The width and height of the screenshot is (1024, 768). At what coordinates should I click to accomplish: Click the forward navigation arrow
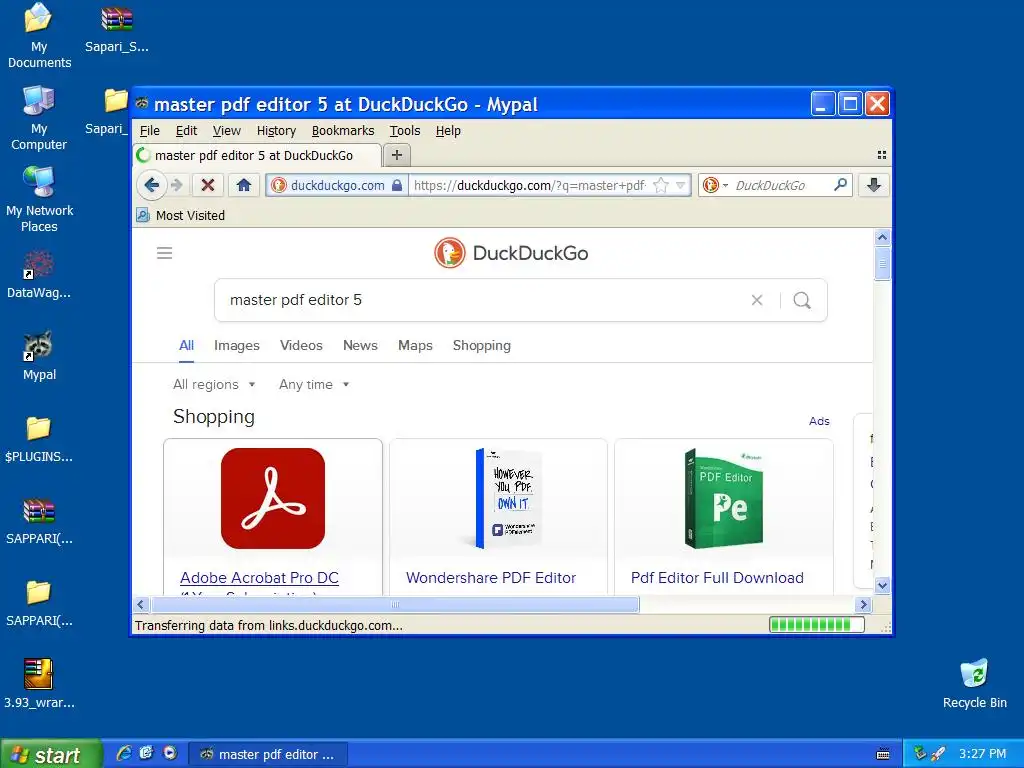tap(176, 185)
